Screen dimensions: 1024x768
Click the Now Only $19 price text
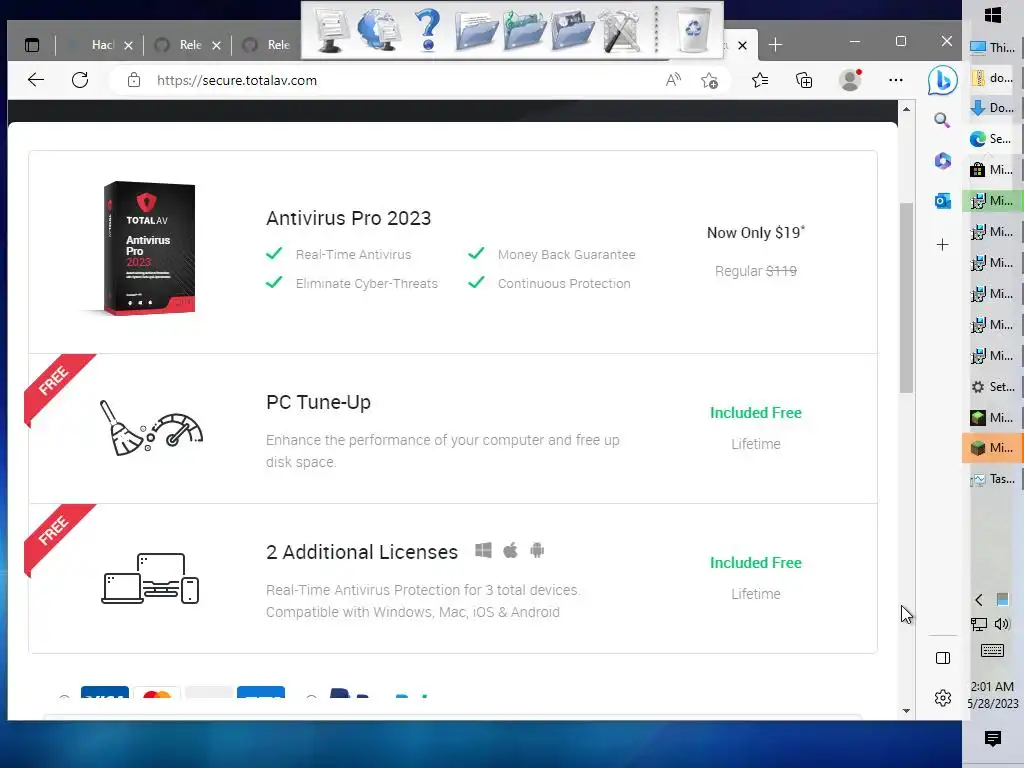tap(756, 232)
